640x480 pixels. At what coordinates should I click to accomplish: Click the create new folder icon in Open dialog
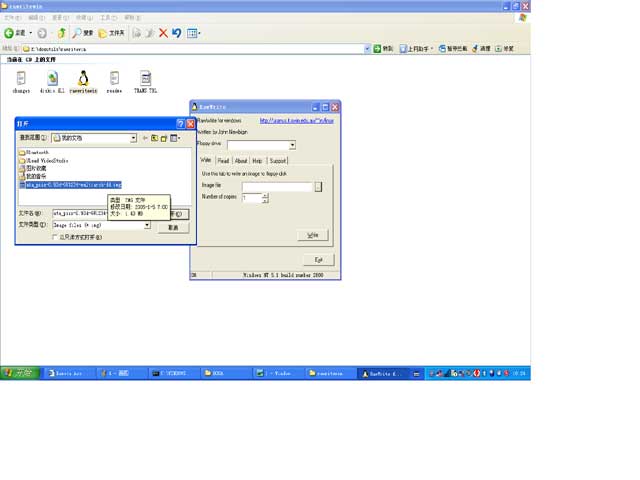tap(164, 138)
